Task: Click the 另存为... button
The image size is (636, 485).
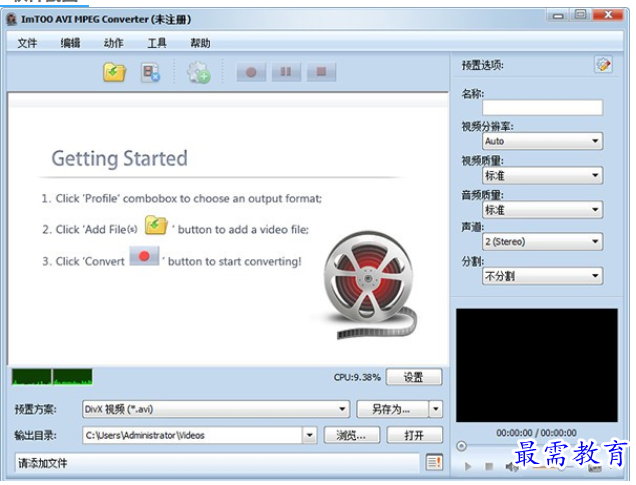Action: (392, 409)
